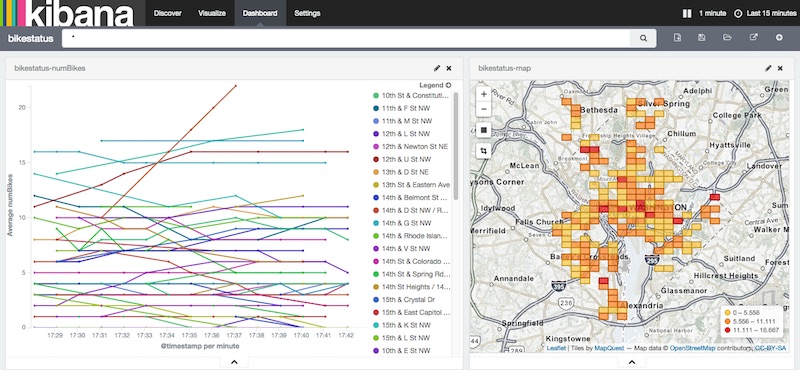This screenshot has width=800, height=370.
Task: Open the Discover tab
Action: (x=167, y=13)
